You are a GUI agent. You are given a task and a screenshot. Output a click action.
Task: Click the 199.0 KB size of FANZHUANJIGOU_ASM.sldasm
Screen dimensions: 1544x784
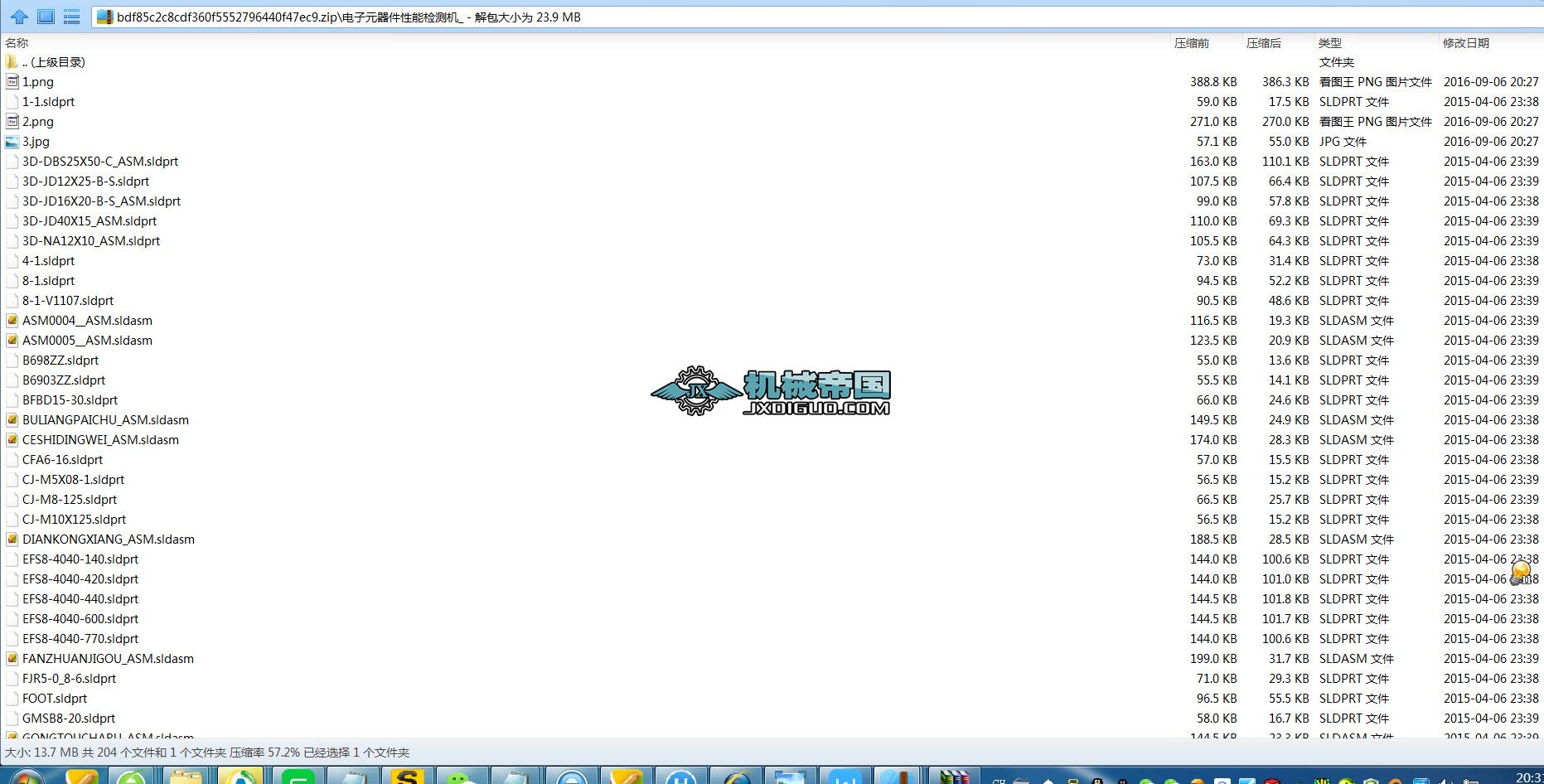coord(1213,659)
